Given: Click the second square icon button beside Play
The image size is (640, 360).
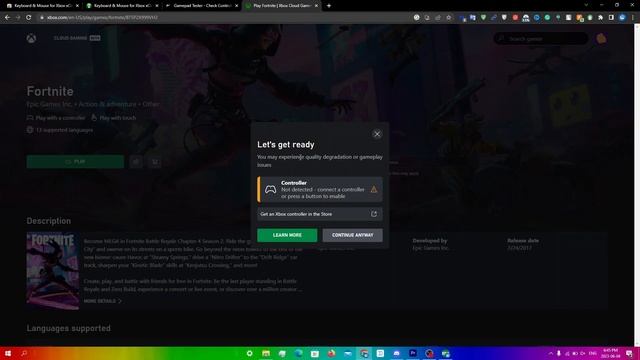Looking at the screenshot, I should click(155, 162).
